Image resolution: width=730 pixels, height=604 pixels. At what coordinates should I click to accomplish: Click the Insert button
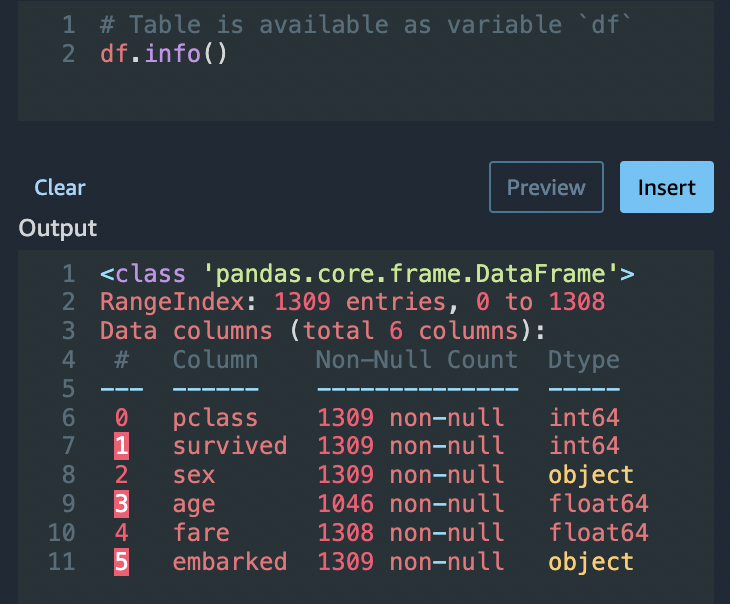[x=666, y=187]
